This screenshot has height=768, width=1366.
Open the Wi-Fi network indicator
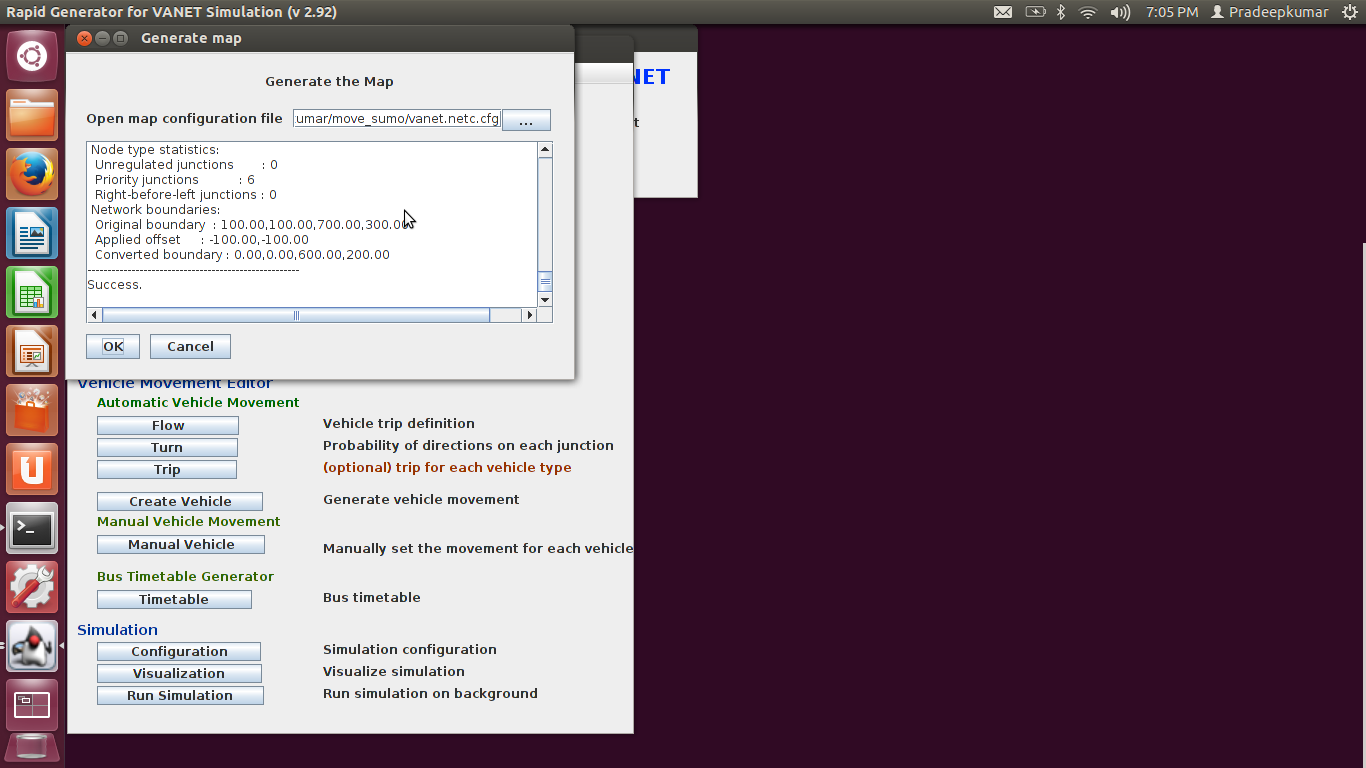[1088, 12]
